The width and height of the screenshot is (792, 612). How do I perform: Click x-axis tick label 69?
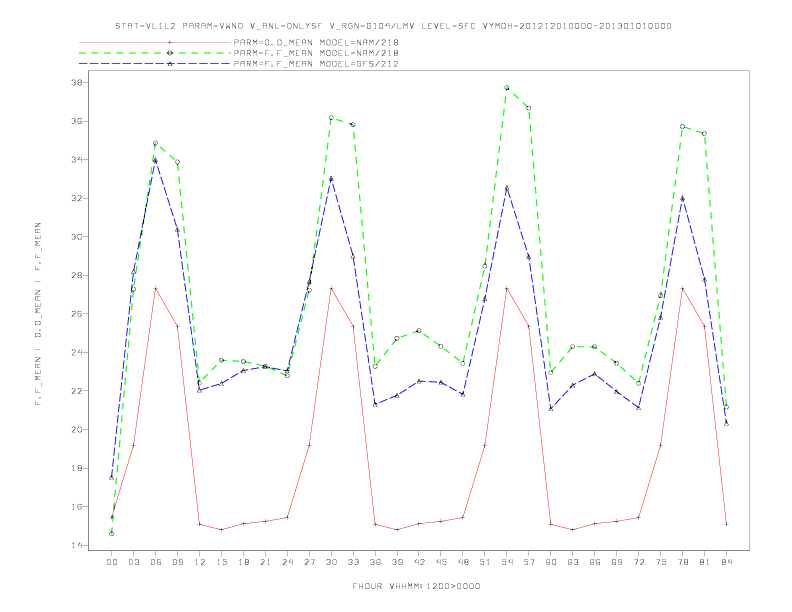[617, 562]
